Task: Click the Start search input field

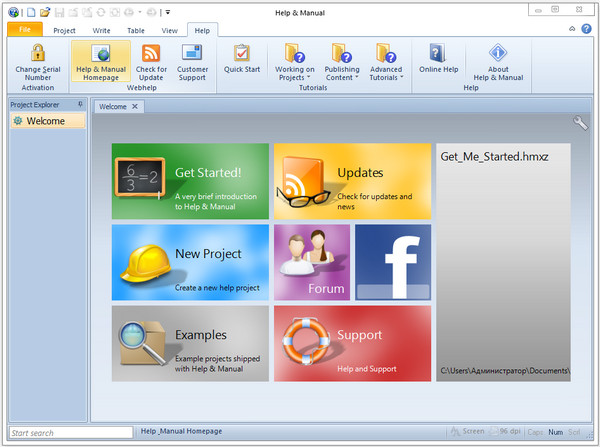Action: coord(69,433)
